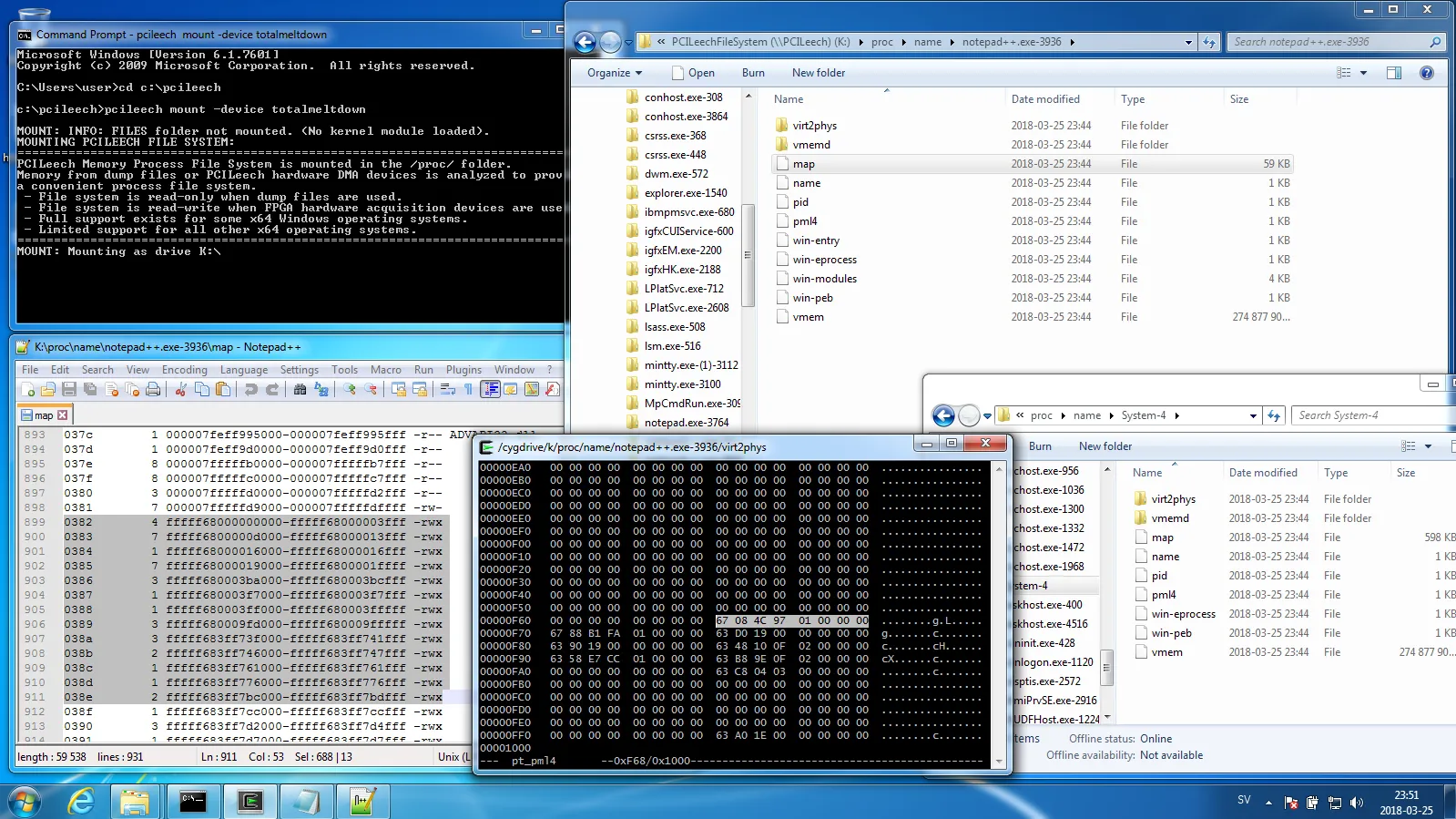Viewport: 1456px width, 819px height.
Task: Expand the address bar history dropdown arrow
Action: pos(1187,42)
